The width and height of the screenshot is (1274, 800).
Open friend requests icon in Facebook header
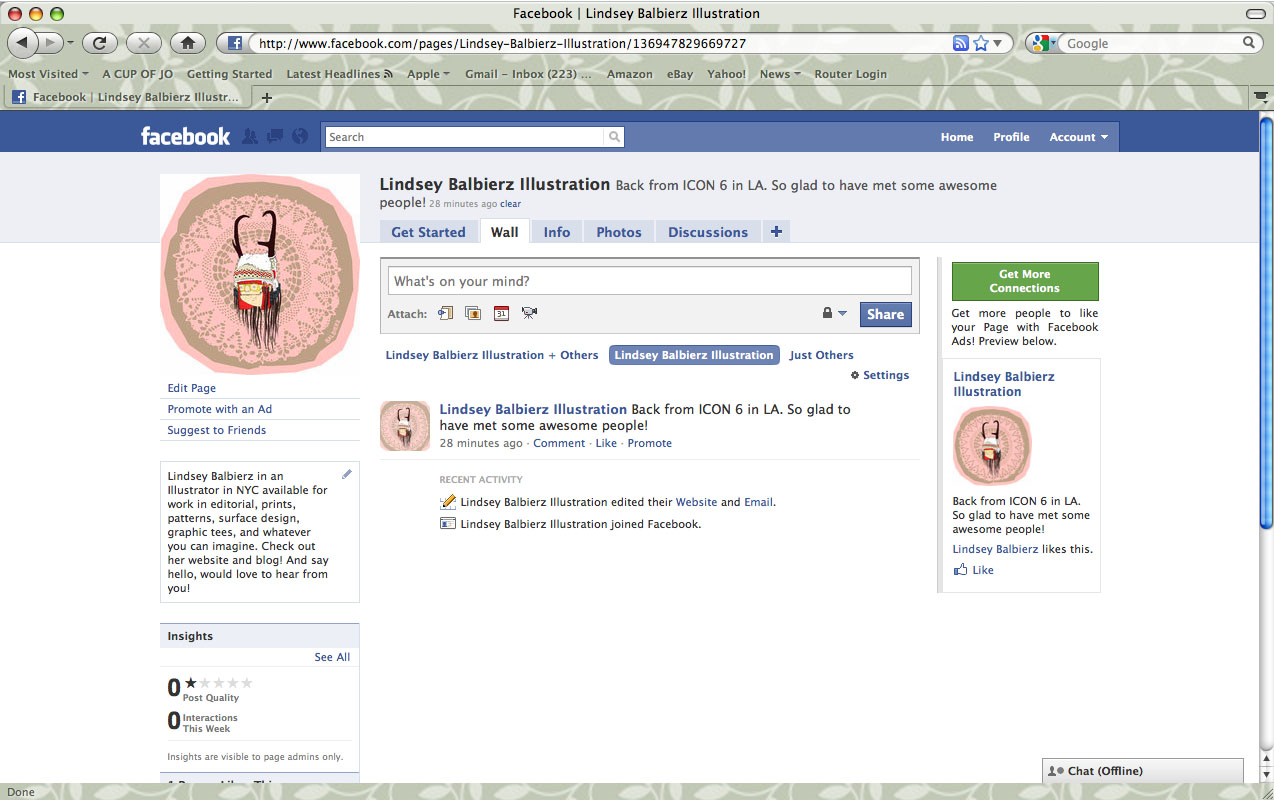250,136
